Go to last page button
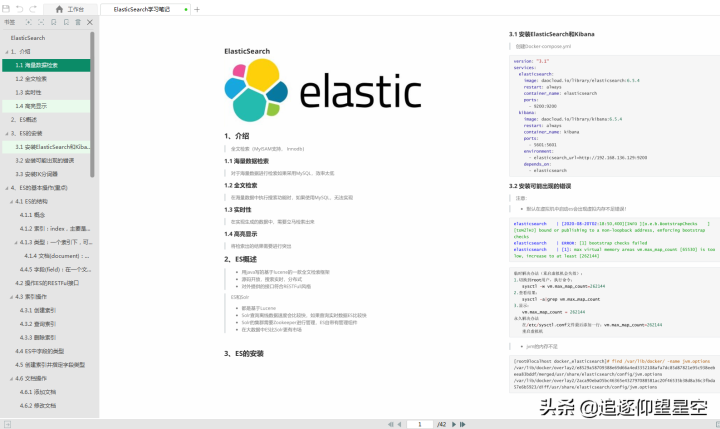The image size is (720, 429). [x=462, y=424]
